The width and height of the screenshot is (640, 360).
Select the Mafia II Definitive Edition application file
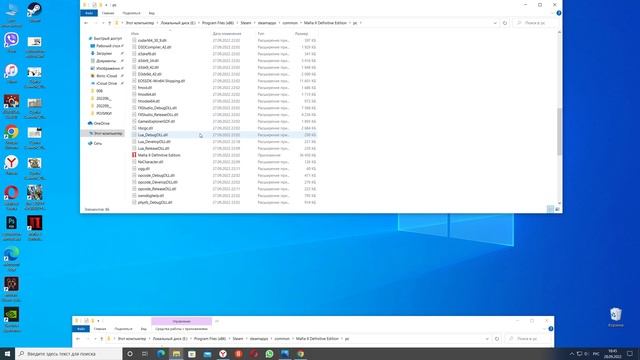[159, 155]
